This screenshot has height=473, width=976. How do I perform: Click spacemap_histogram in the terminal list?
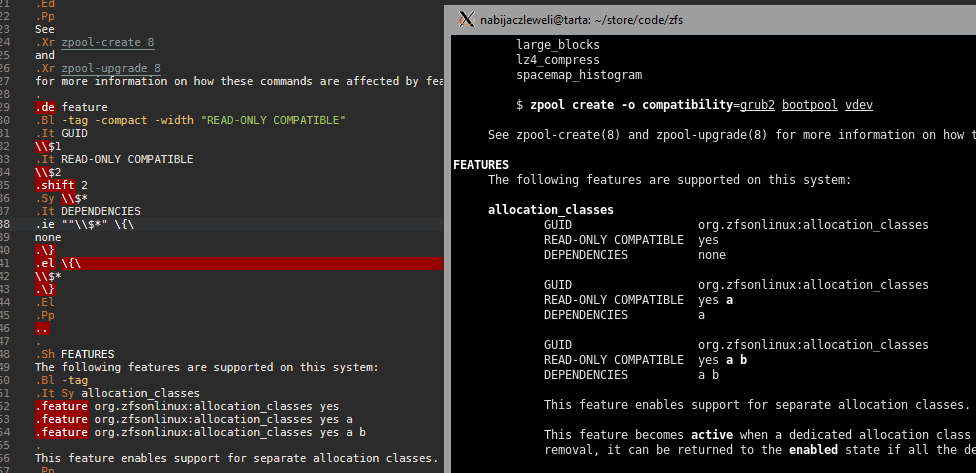[579, 75]
